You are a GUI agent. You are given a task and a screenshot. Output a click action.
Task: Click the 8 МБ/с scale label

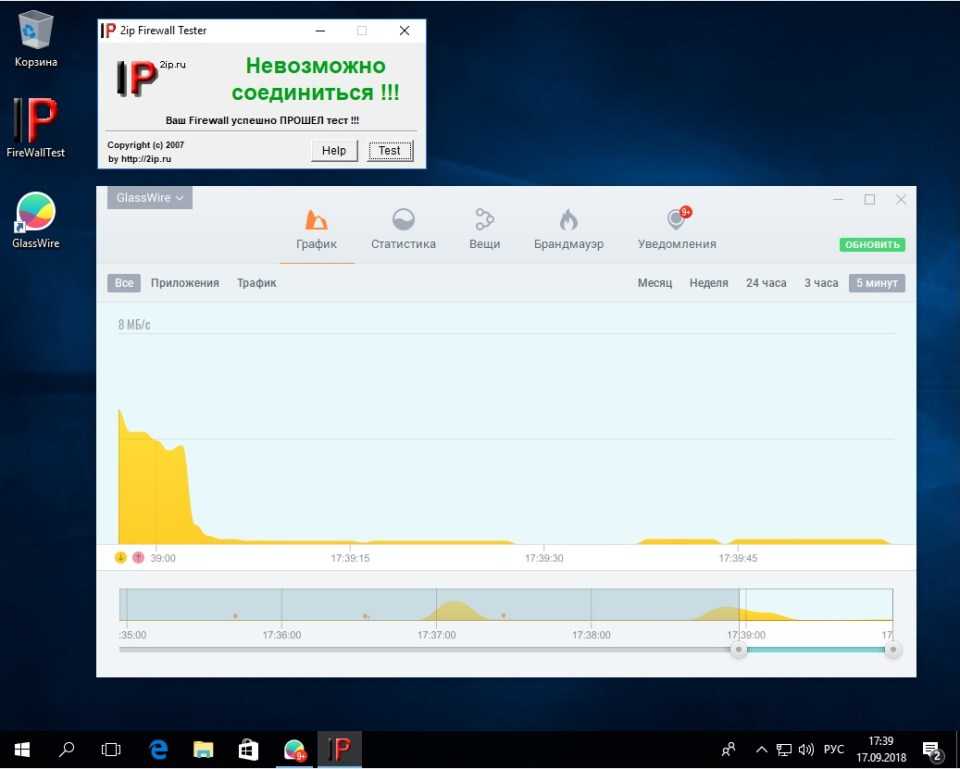coord(134,324)
